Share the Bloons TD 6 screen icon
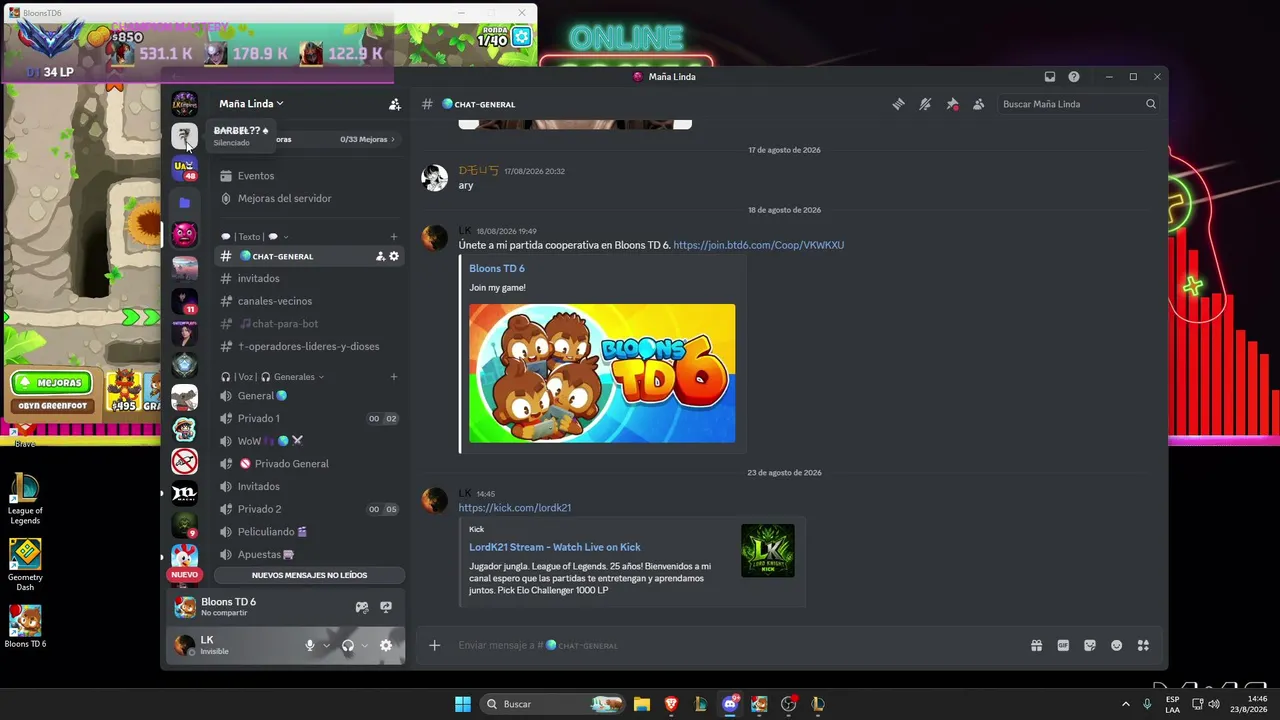The image size is (1280, 720). tap(386, 607)
